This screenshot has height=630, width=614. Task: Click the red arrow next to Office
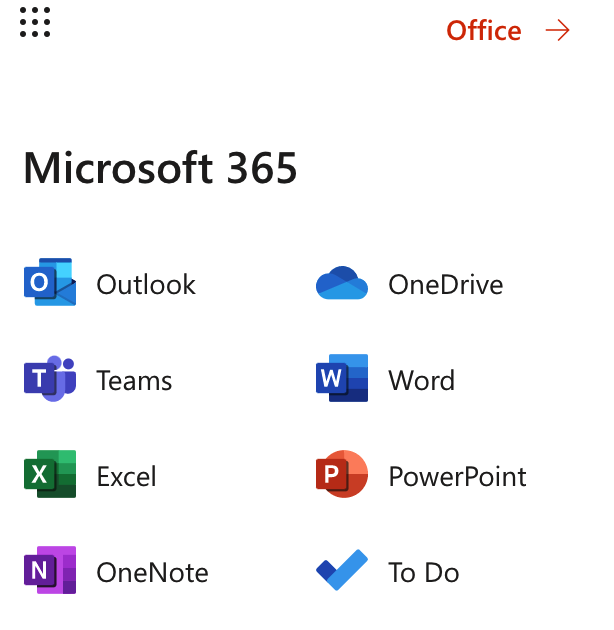coord(558,31)
